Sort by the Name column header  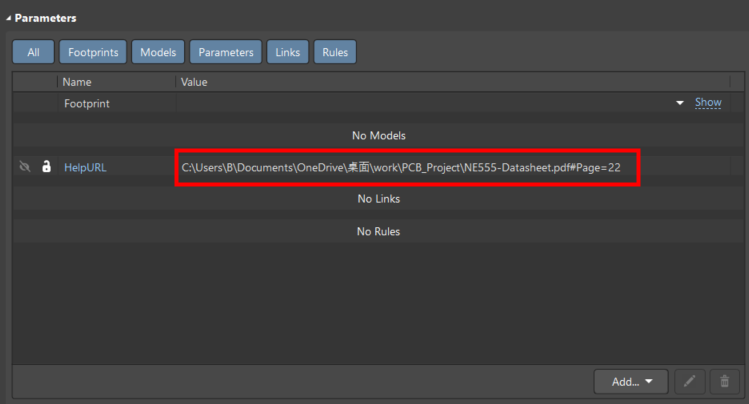(76, 81)
